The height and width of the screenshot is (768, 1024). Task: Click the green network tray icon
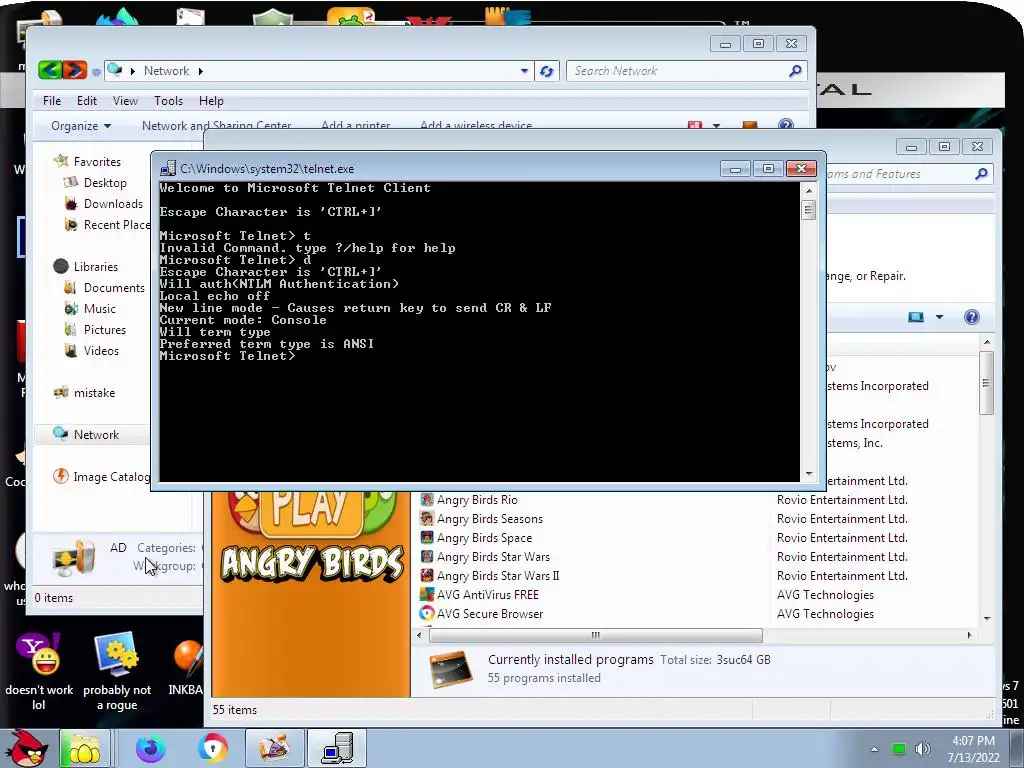[x=899, y=749]
